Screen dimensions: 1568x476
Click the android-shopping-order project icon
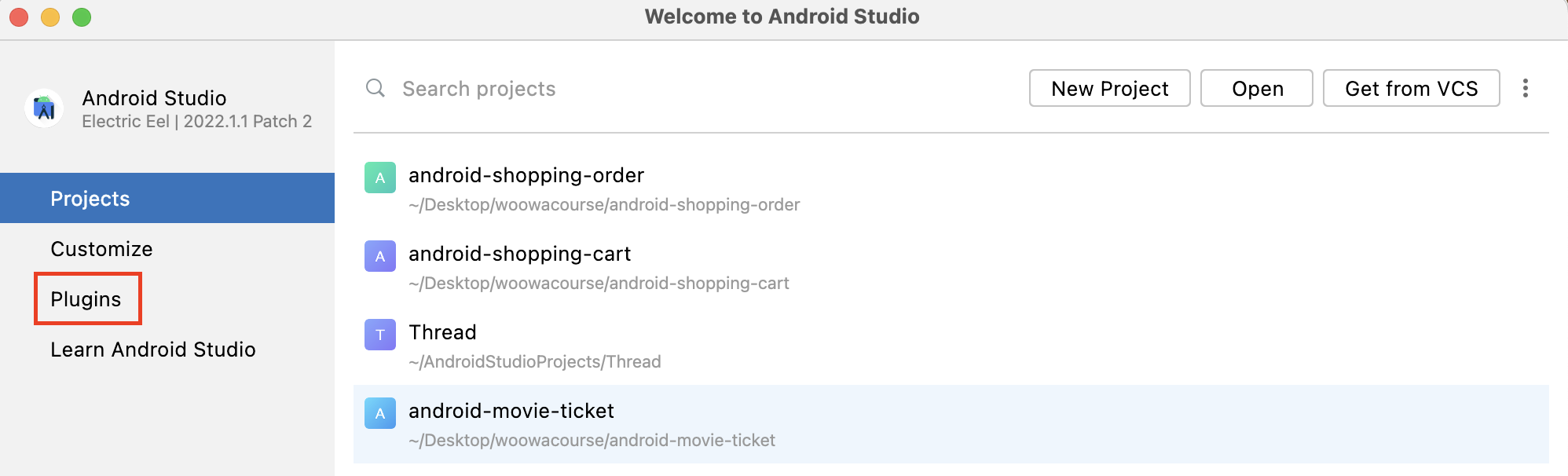380,178
